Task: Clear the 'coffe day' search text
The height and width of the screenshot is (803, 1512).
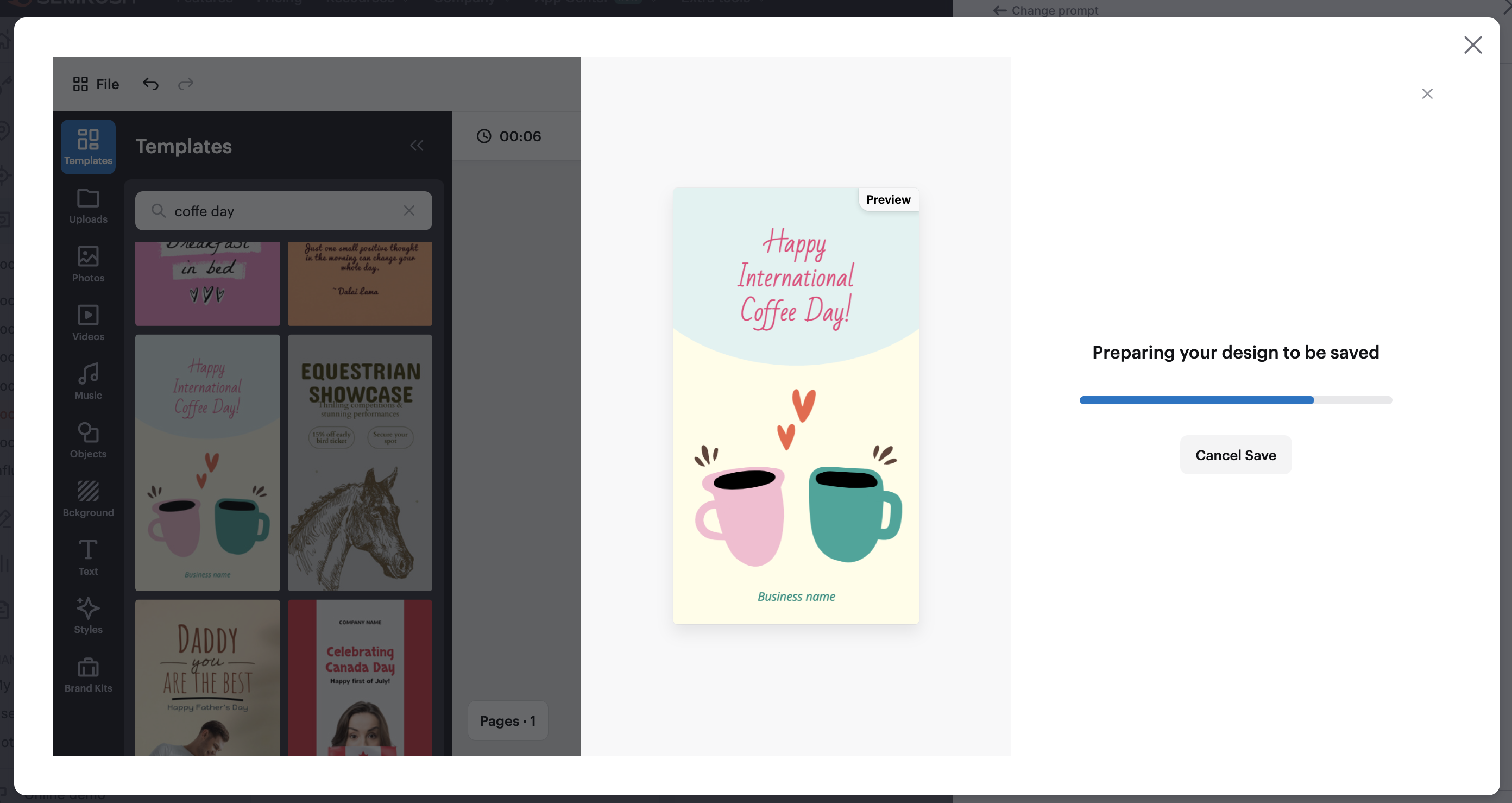Action: 409,210
